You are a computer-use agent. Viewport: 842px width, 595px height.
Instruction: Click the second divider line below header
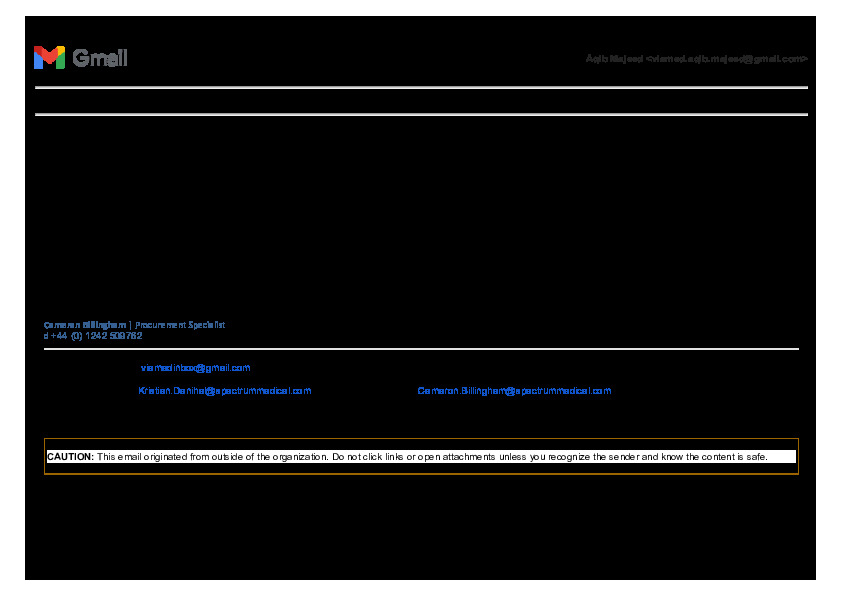[420, 115]
